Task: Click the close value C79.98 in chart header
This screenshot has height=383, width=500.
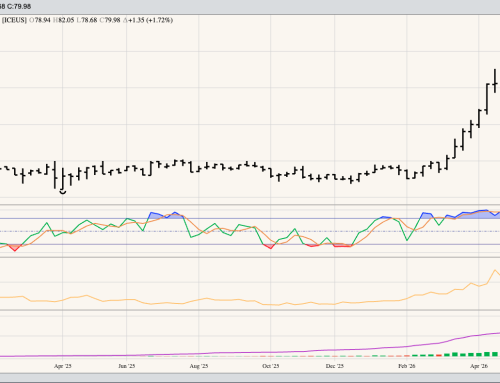Action: pos(110,20)
